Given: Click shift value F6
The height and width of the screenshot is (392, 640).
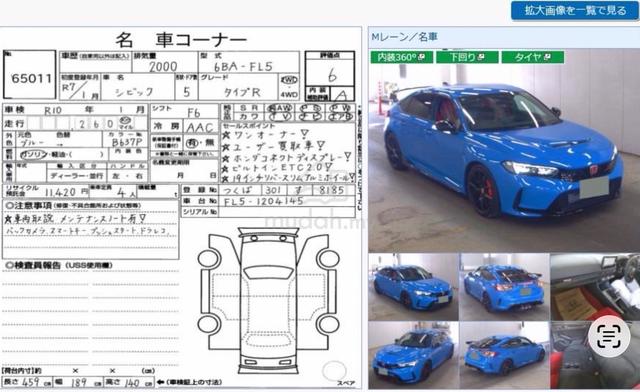Looking at the screenshot, I should tap(194, 113).
